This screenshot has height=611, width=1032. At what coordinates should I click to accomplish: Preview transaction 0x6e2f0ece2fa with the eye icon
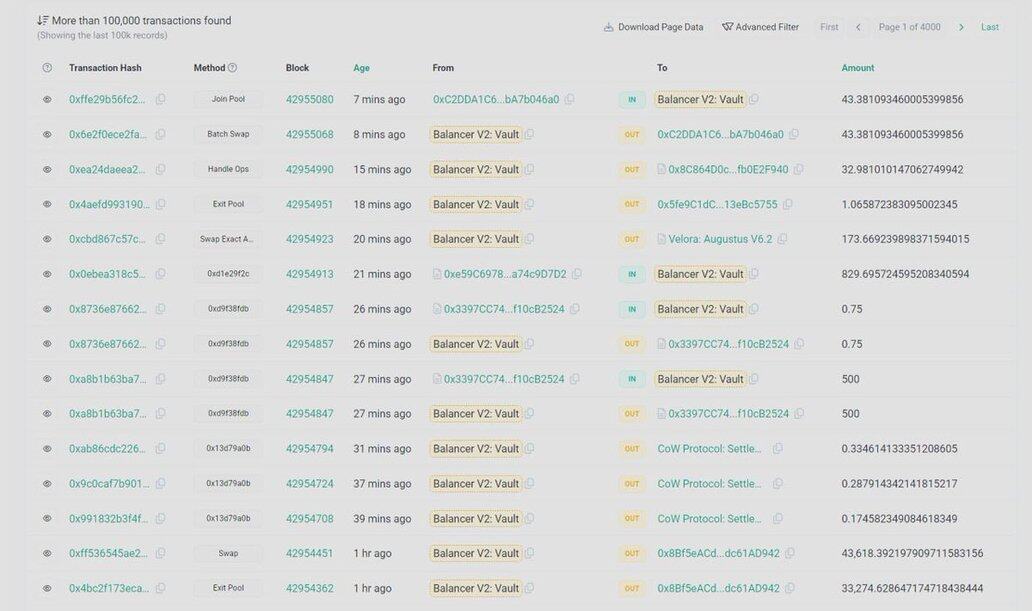pos(47,134)
